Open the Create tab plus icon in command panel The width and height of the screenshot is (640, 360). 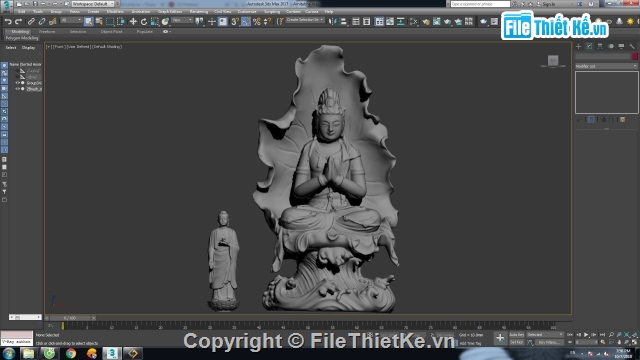578,46
